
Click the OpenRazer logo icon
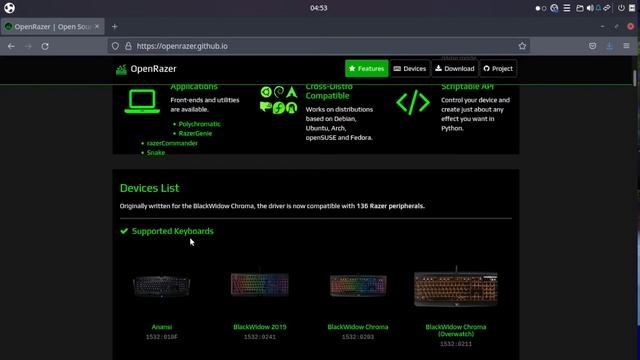pyautogui.click(x=121, y=69)
